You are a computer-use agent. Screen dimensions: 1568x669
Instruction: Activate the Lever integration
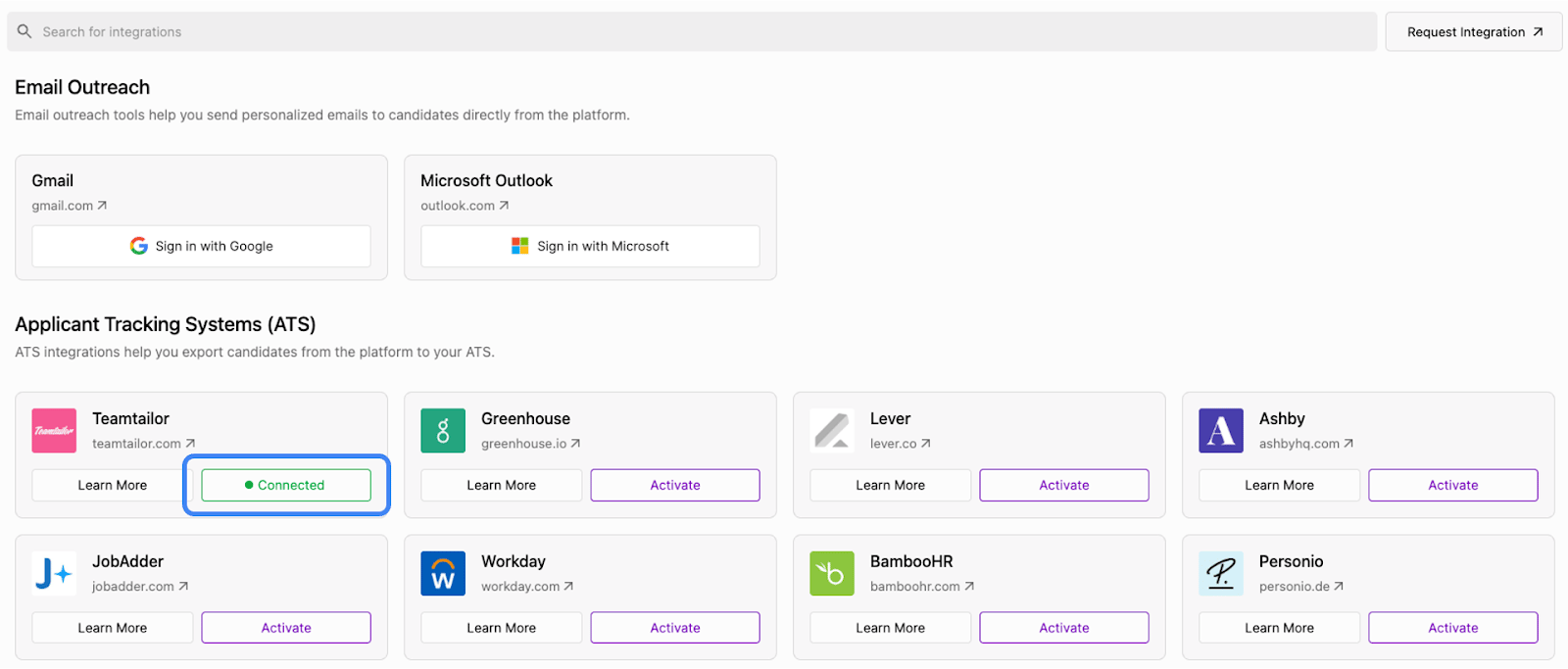tap(1064, 485)
